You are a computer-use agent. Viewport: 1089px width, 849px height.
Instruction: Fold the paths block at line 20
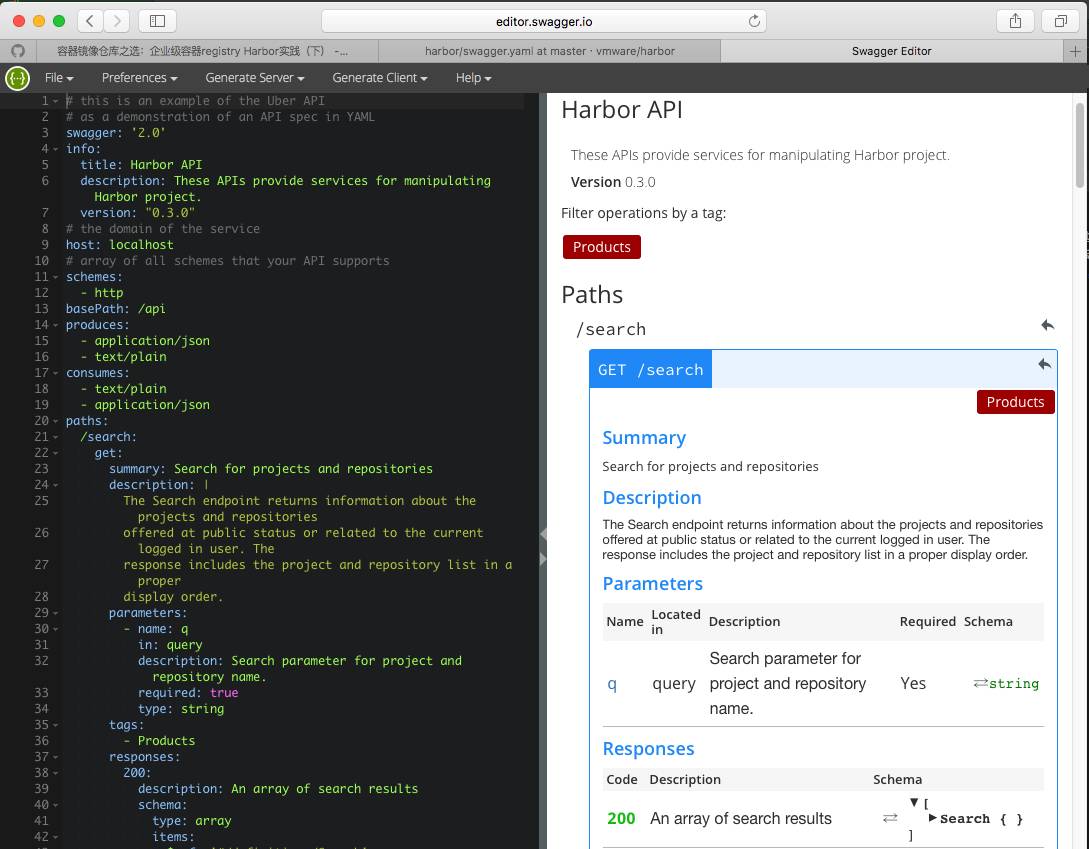coord(56,421)
